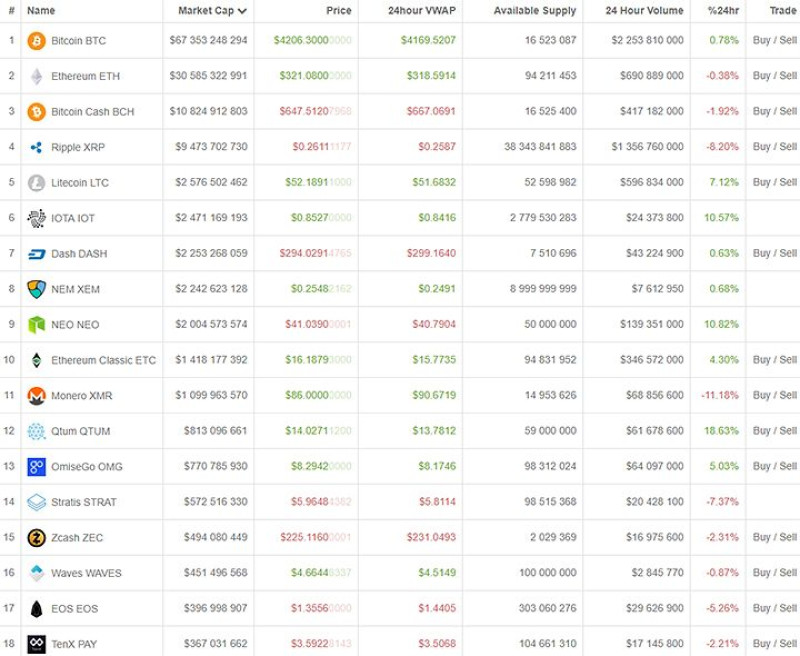The width and height of the screenshot is (800, 656).
Task: Click Buy in the TenX PAY row
Action: point(762,643)
